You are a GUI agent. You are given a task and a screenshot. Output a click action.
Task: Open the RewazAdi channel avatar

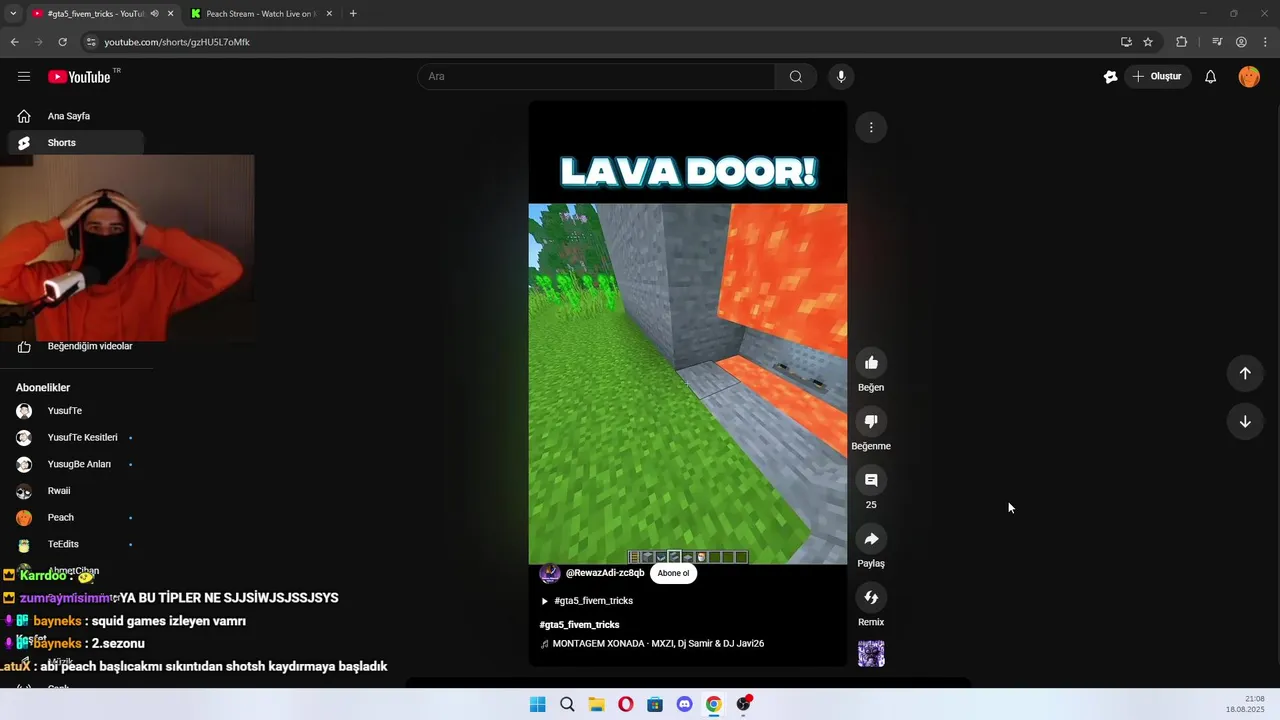coord(550,573)
